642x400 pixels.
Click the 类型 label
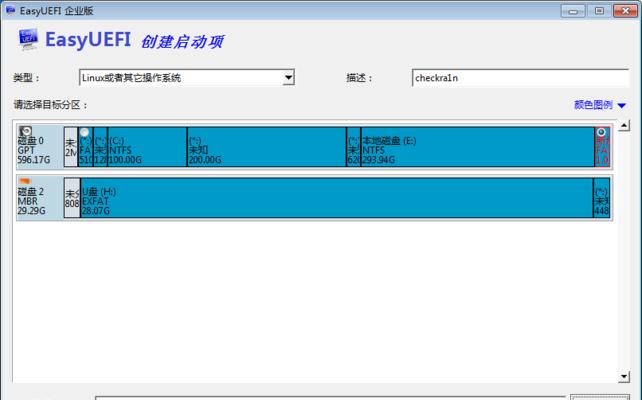click(26, 78)
